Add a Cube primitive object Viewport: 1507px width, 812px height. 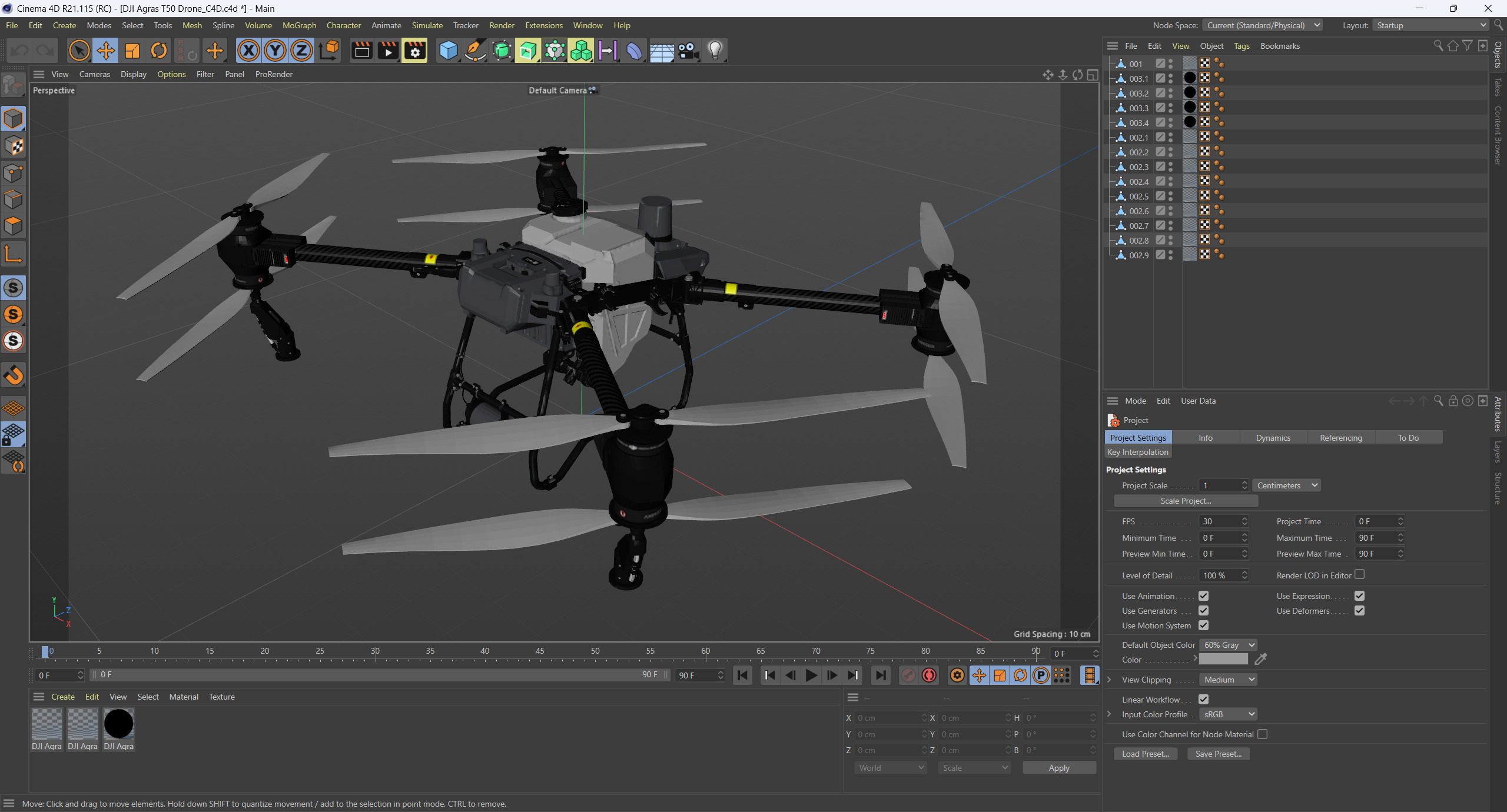point(448,51)
